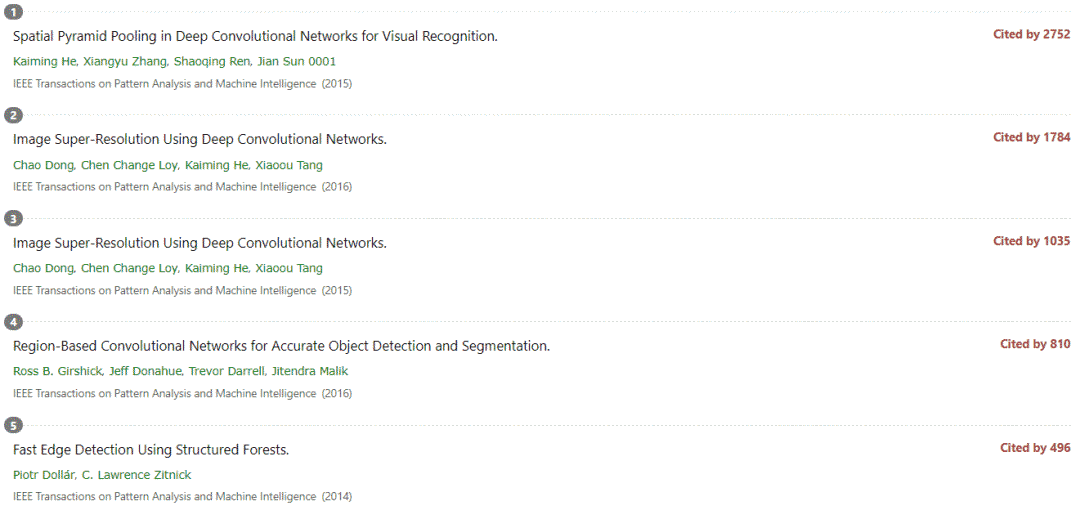Open the 2016 Image Super-Resolution paper title
Image resolution: width=1080 pixels, height=519 pixels.
(200, 140)
